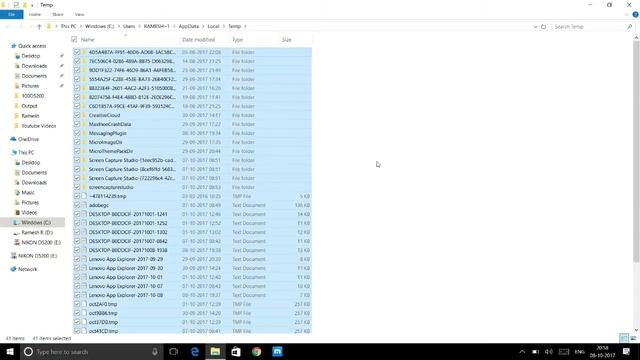The height and width of the screenshot is (360, 640).
Task: Expand the address bar history dropdown
Action: pos(535,27)
